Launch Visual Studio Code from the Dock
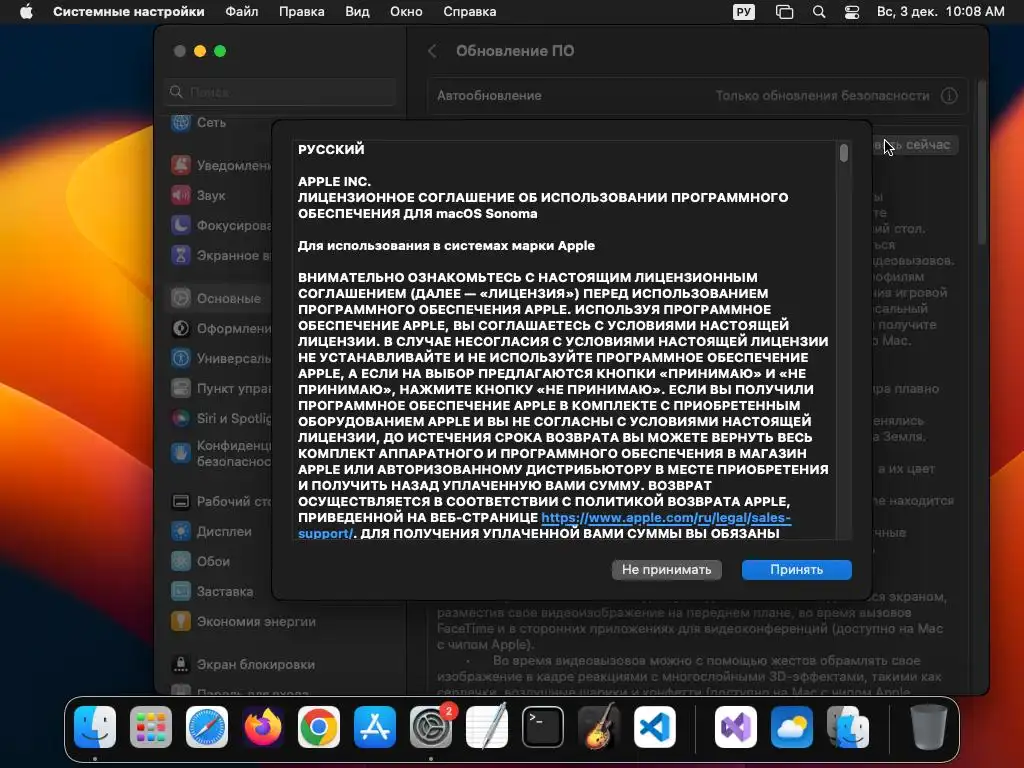Screen dimensions: 1024x768 click(654, 727)
